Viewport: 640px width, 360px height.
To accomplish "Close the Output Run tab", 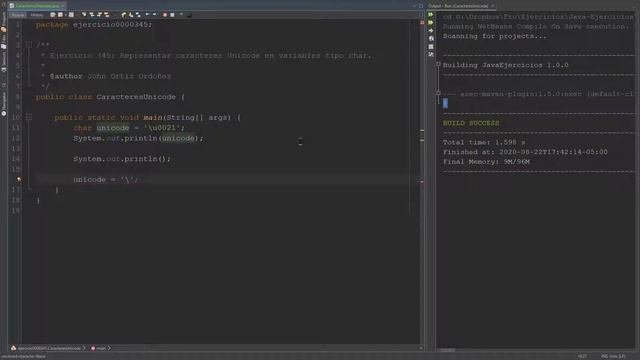I will 493,6.
